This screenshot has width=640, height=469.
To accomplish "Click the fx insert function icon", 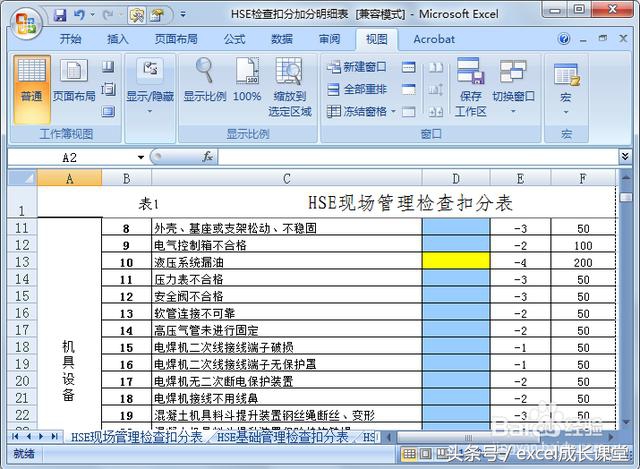I will click(208, 157).
